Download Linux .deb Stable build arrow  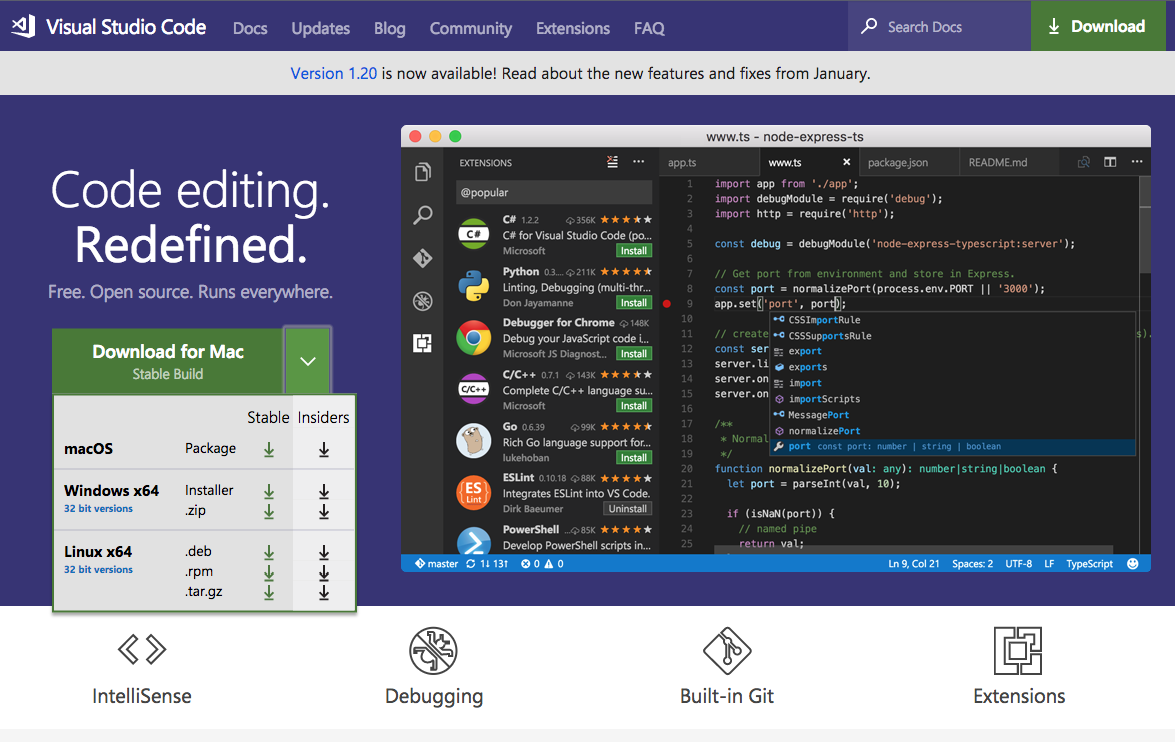(269, 552)
